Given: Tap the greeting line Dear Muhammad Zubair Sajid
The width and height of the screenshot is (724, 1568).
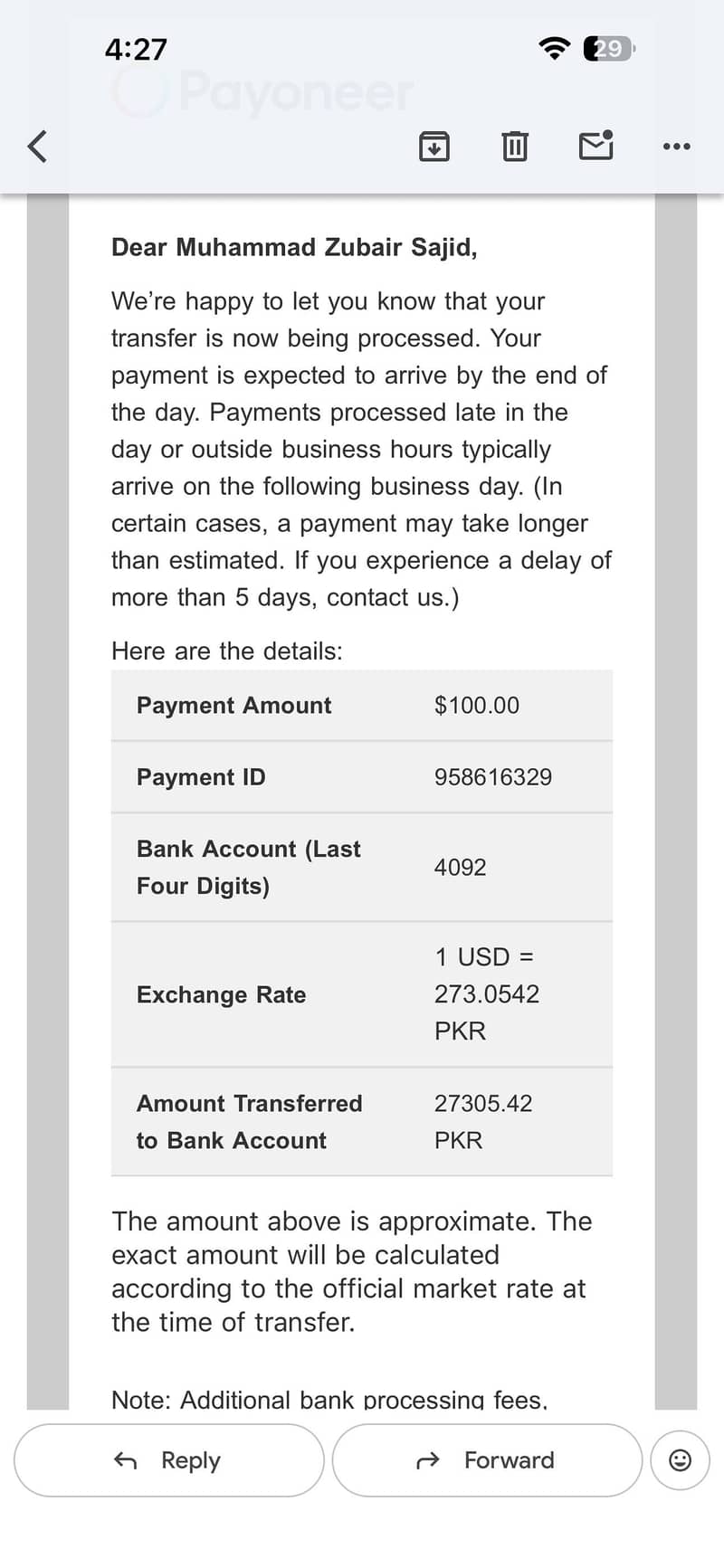Looking at the screenshot, I should point(294,248).
